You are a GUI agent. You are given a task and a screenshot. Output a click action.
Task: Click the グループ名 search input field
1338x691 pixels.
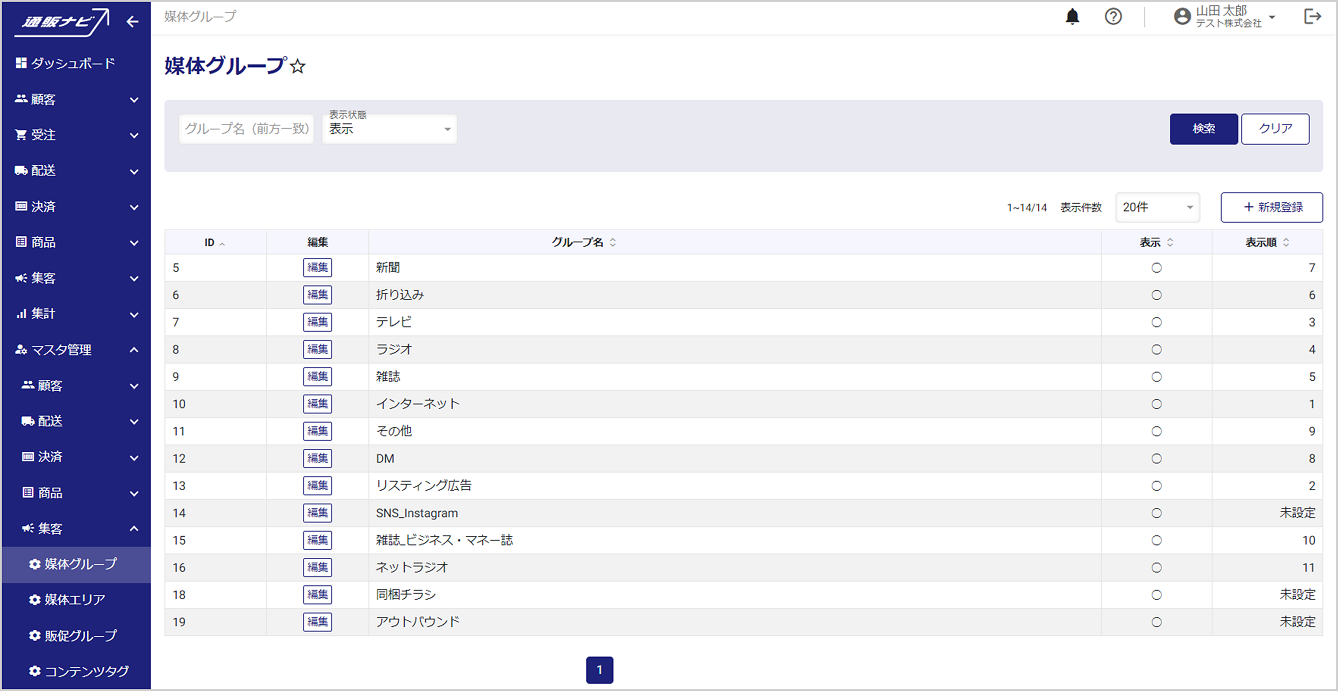246,129
